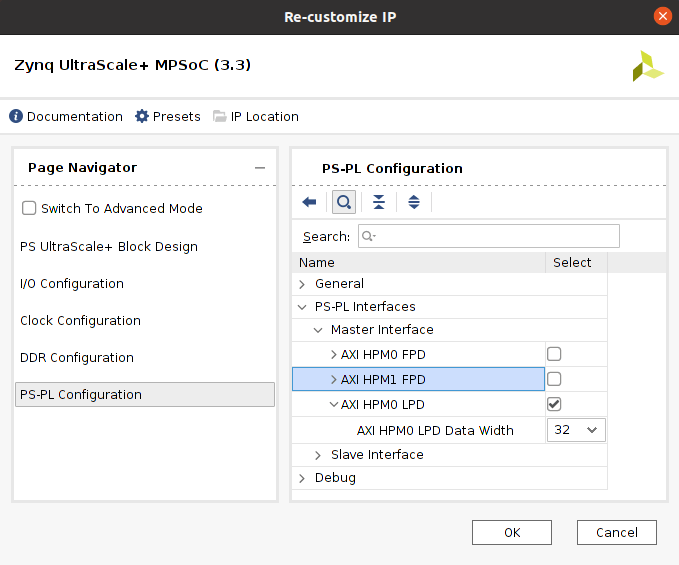Expand the Slave Interface node
679x565 pixels.
tap(318, 455)
